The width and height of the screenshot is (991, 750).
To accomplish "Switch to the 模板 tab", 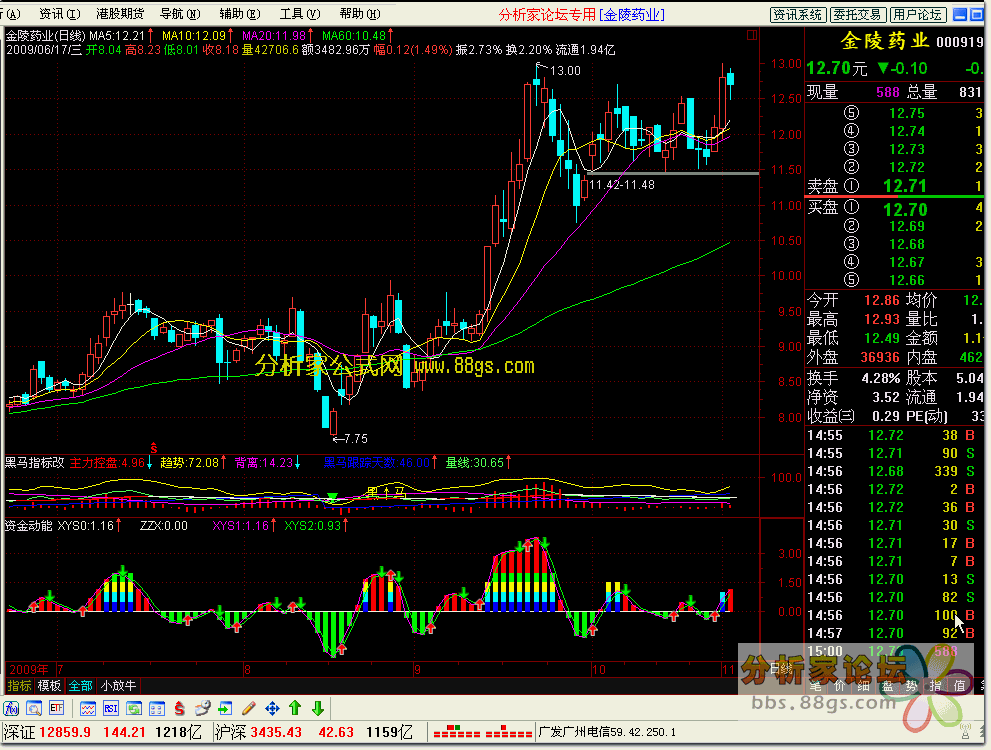I will [49, 686].
